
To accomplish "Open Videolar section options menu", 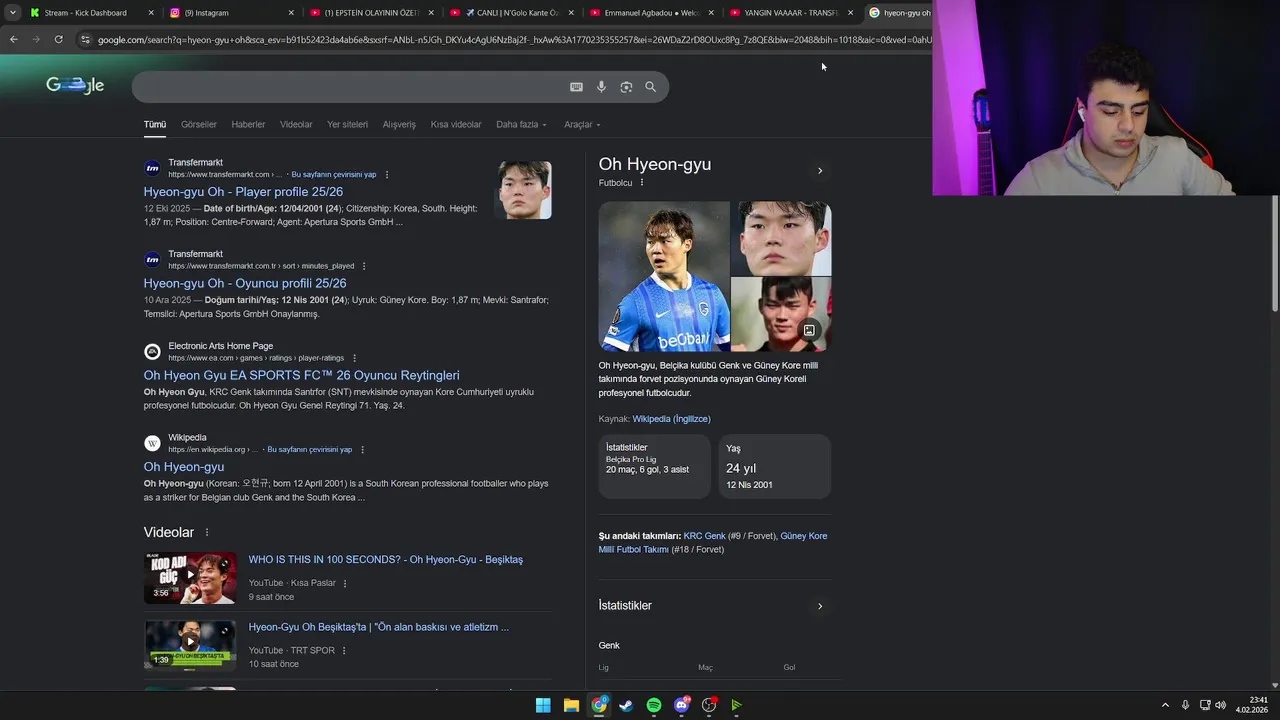I will [207, 533].
